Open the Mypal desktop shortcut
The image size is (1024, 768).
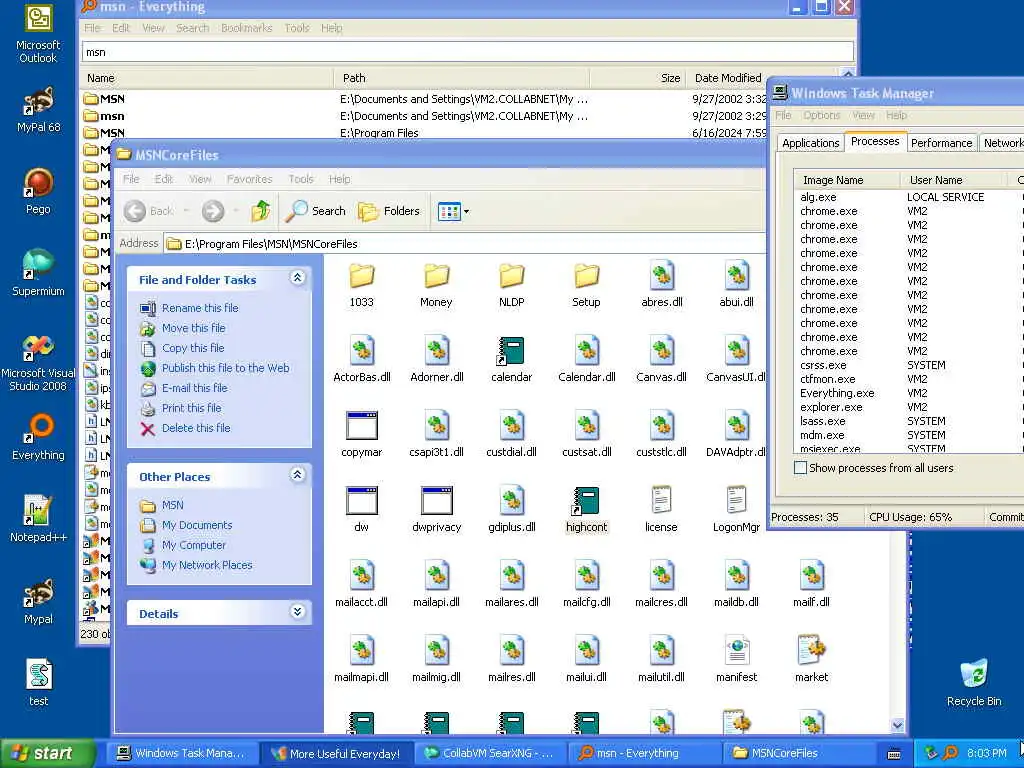tap(38, 601)
